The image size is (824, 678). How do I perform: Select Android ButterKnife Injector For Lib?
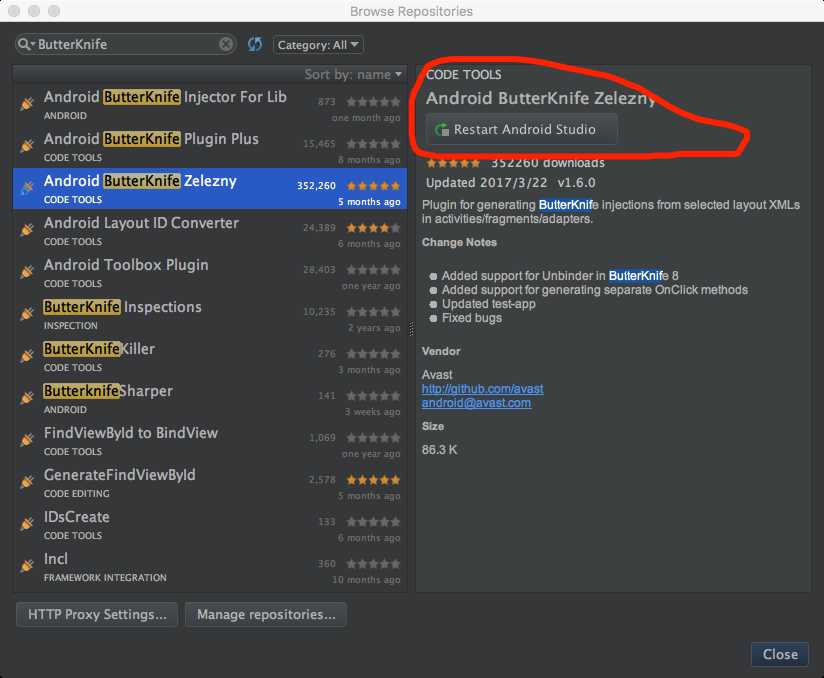click(x=210, y=105)
